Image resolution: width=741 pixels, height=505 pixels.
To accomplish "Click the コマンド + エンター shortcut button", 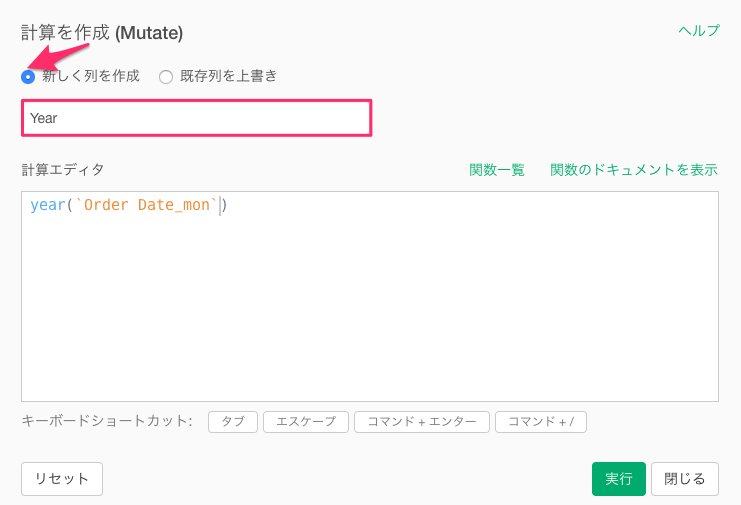I will [x=422, y=421].
